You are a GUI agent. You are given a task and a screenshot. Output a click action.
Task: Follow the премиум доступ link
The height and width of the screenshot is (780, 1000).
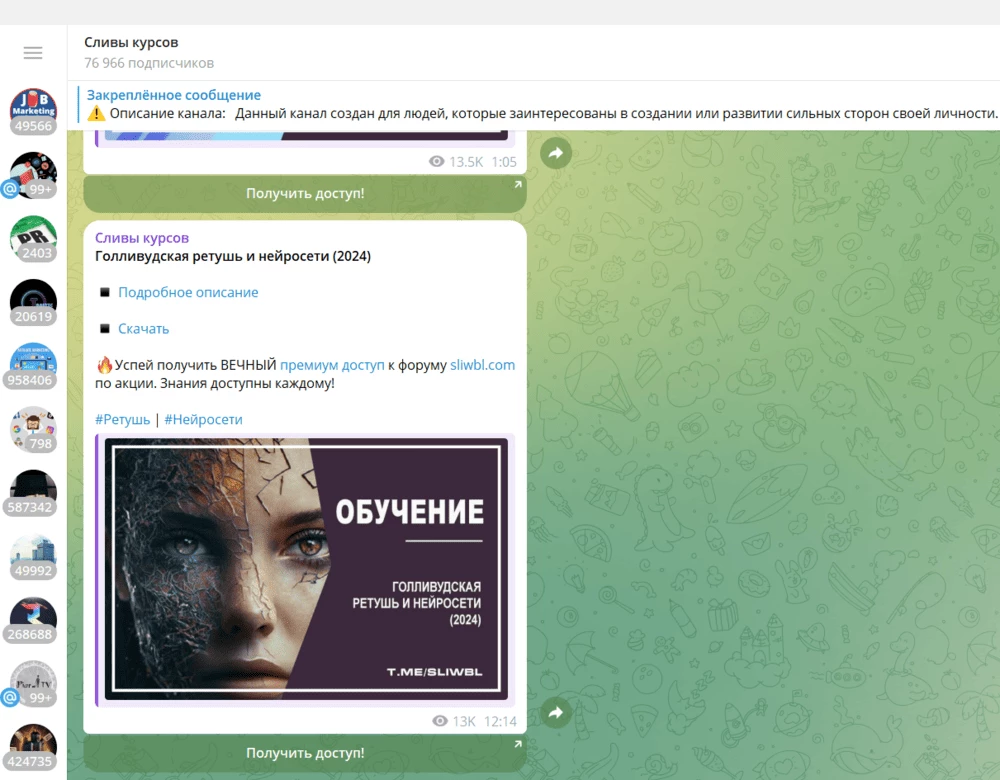[332, 365]
